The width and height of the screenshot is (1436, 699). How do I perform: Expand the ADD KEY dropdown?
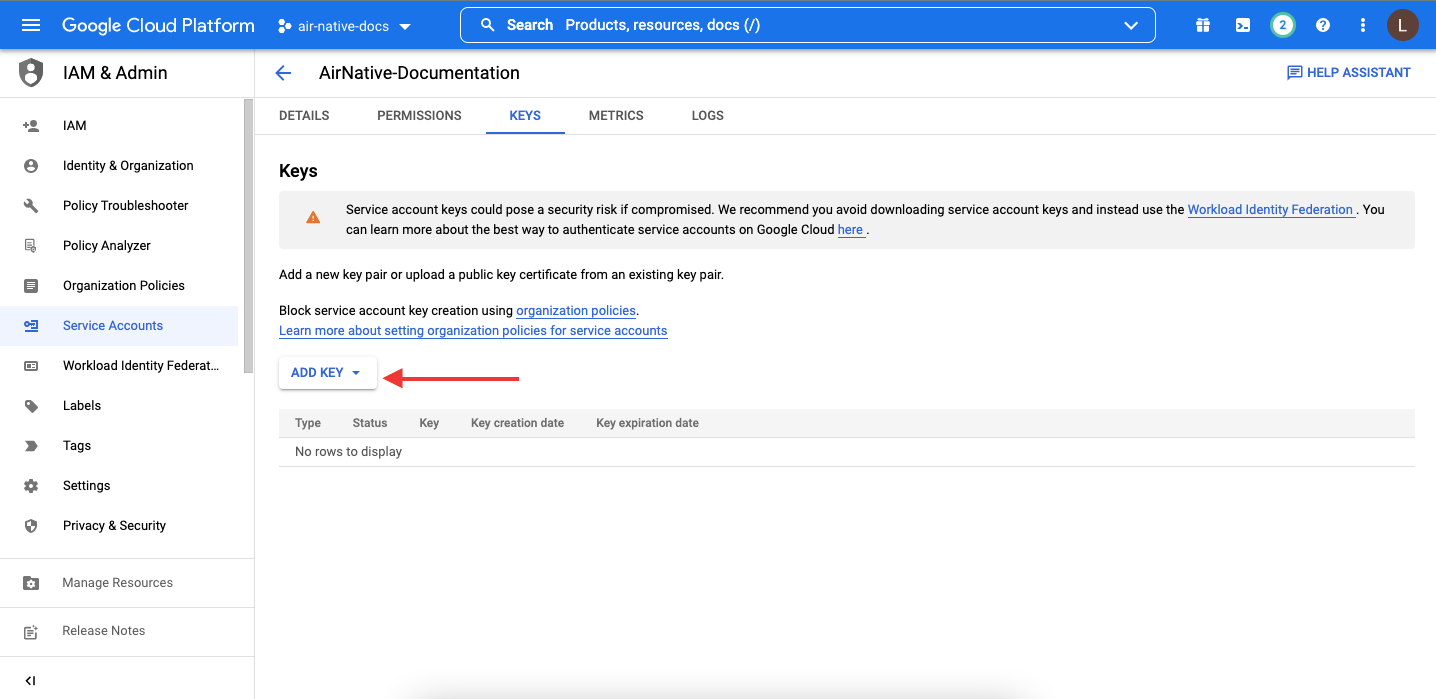pos(327,373)
